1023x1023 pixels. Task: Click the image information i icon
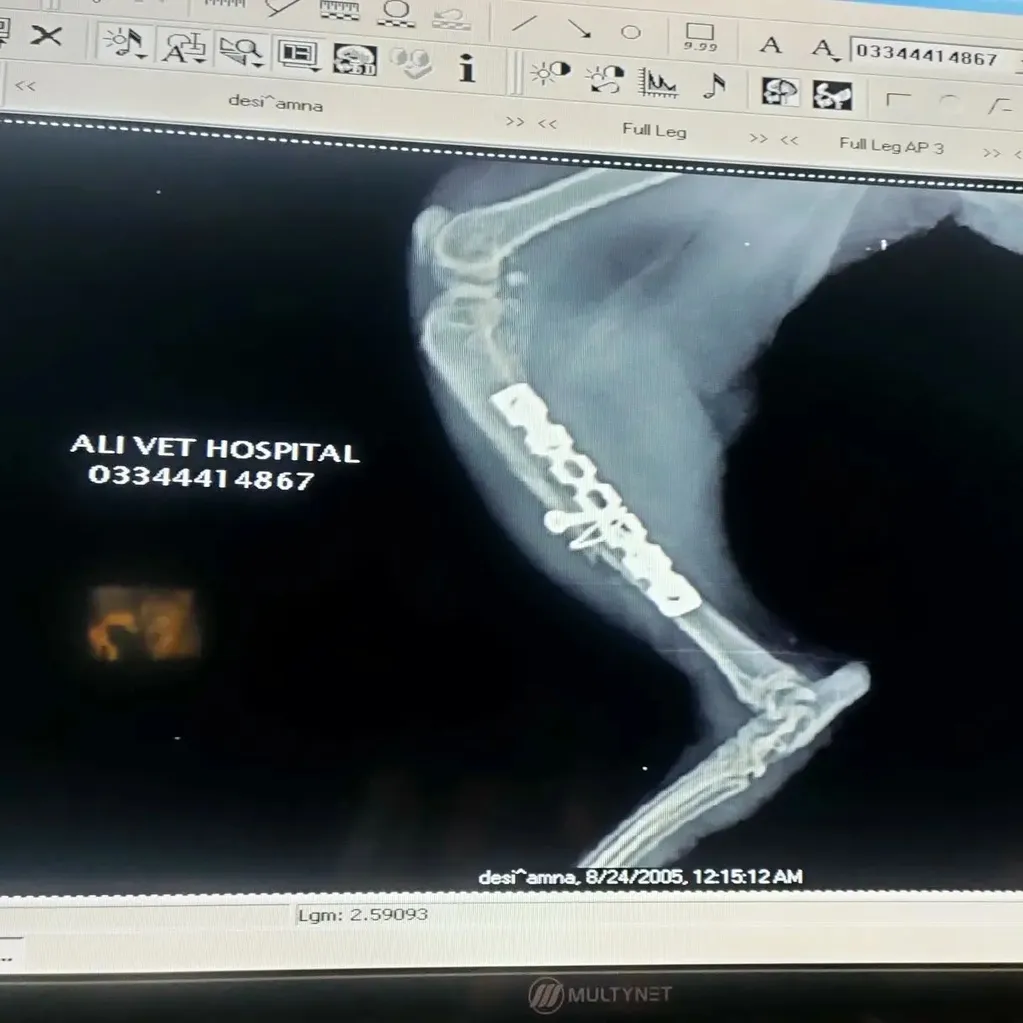pos(469,68)
